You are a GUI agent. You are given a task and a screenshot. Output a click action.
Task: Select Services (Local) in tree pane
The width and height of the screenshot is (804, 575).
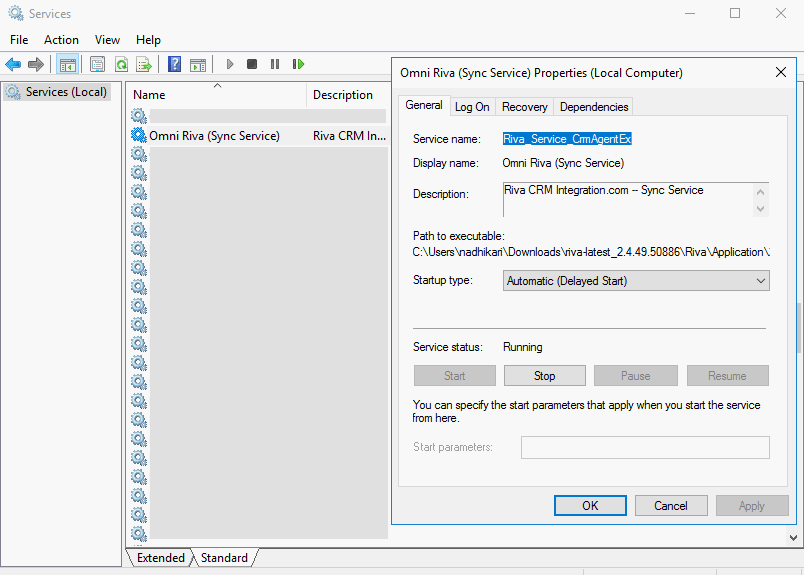pos(57,92)
